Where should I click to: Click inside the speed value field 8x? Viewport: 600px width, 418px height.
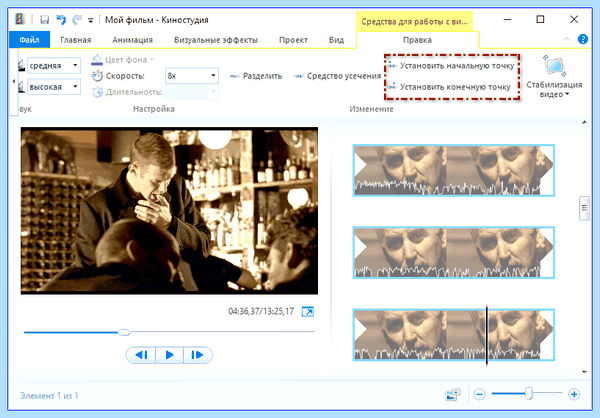click(187, 75)
